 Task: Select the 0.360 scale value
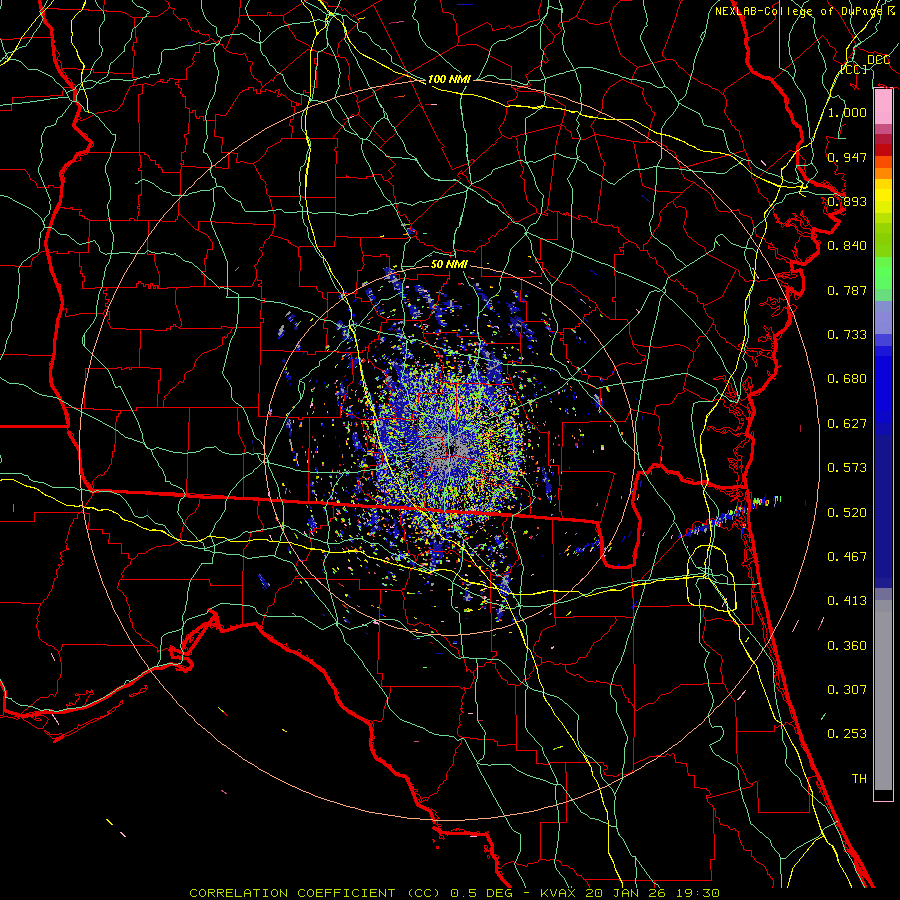coord(847,646)
